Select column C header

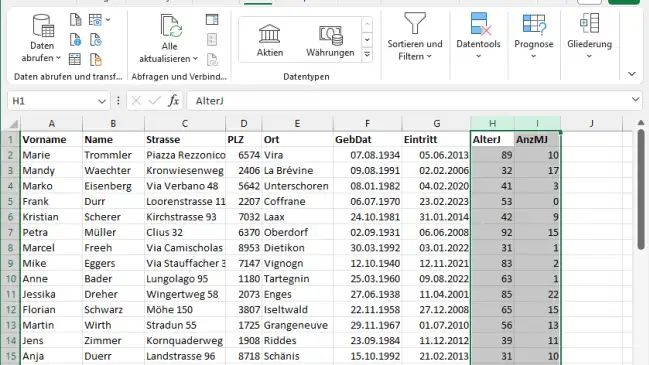(185, 123)
